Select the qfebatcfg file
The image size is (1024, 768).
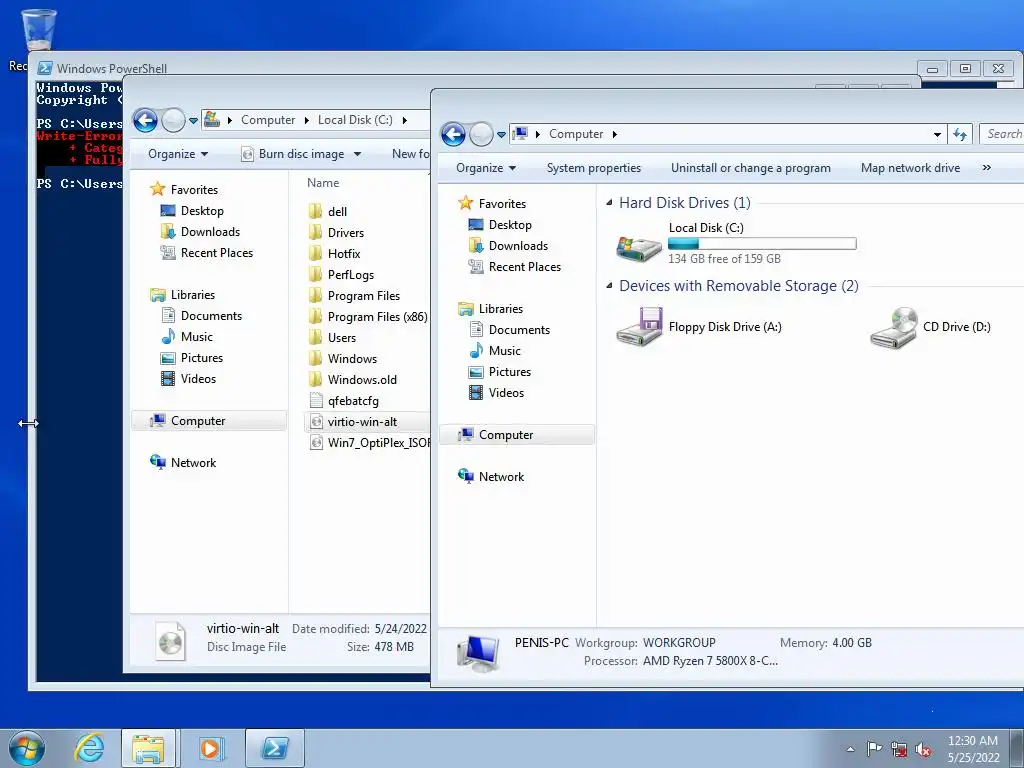[353, 401]
